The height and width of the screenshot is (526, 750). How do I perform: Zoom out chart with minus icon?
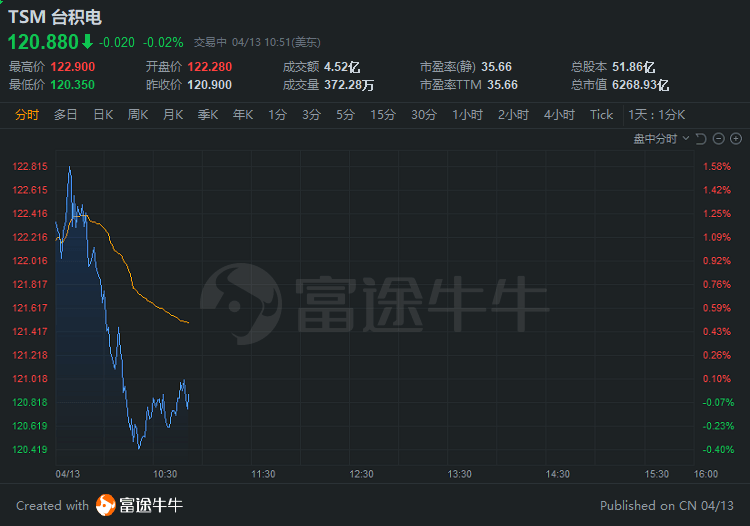(718, 139)
